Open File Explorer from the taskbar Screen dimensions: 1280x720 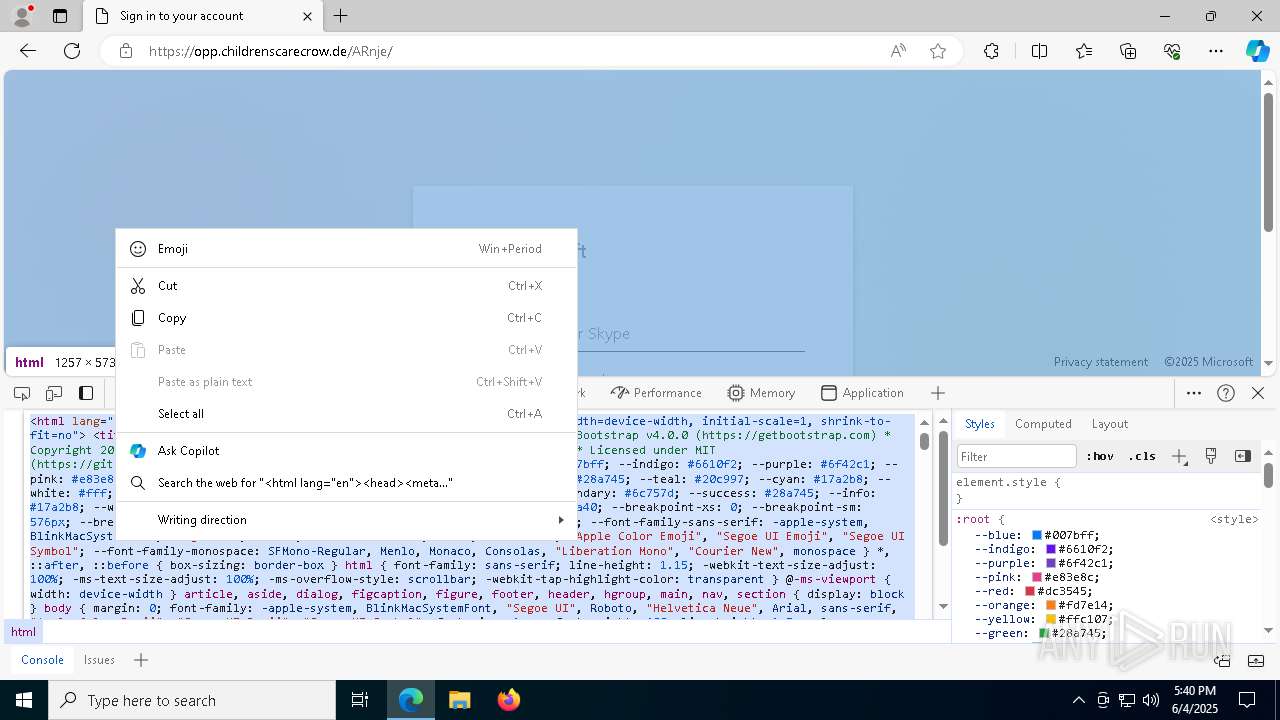point(459,700)
